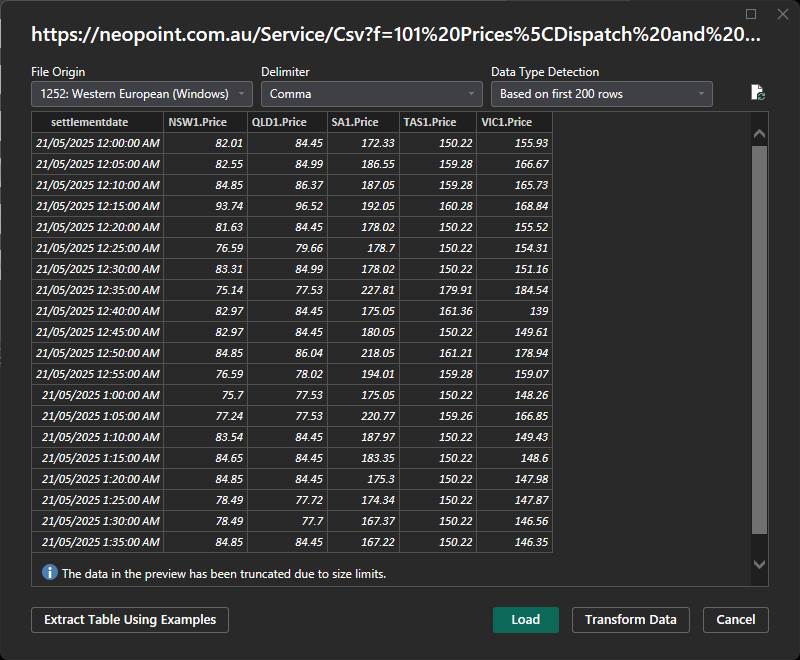Select the NSW1.Price column header
This screenshot has height=660, width=800.
point(205,122)
